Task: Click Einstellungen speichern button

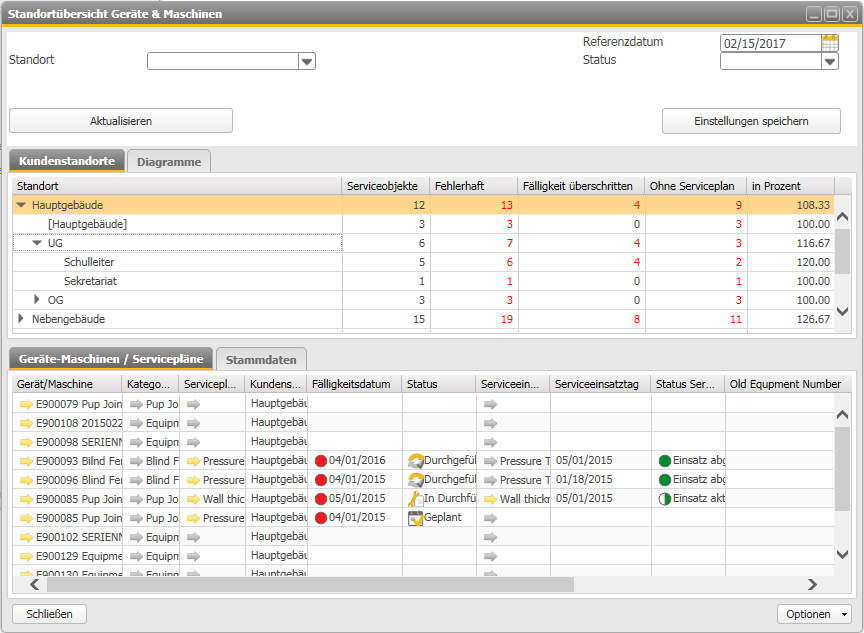Action: tap(751, 121)
